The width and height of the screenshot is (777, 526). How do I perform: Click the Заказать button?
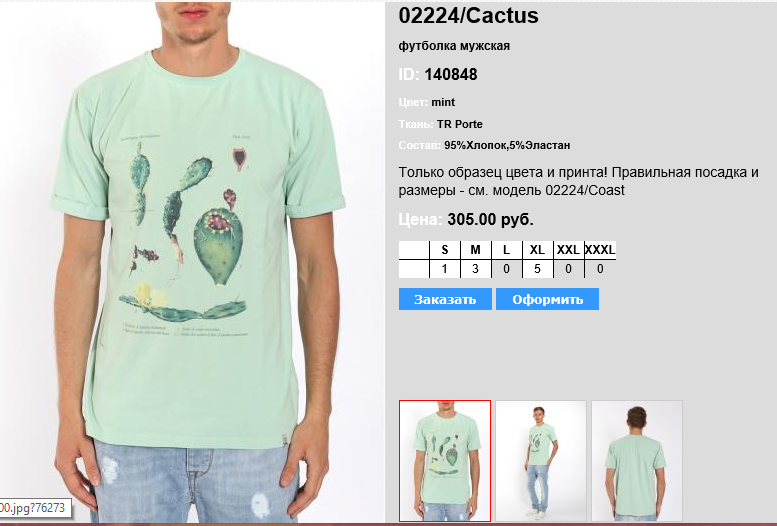point(445,299)
